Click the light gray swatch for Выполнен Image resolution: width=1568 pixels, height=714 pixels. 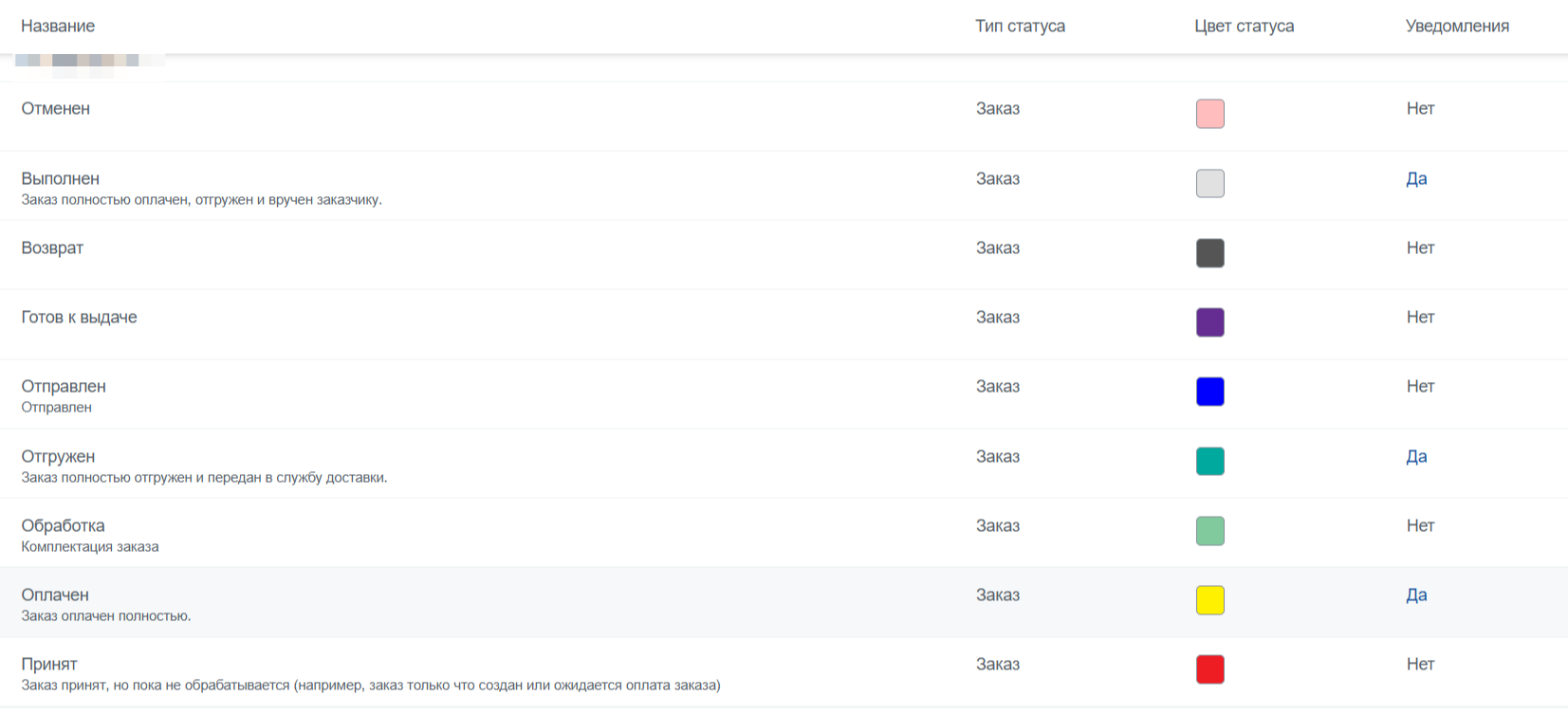[x=1209, y=183]
